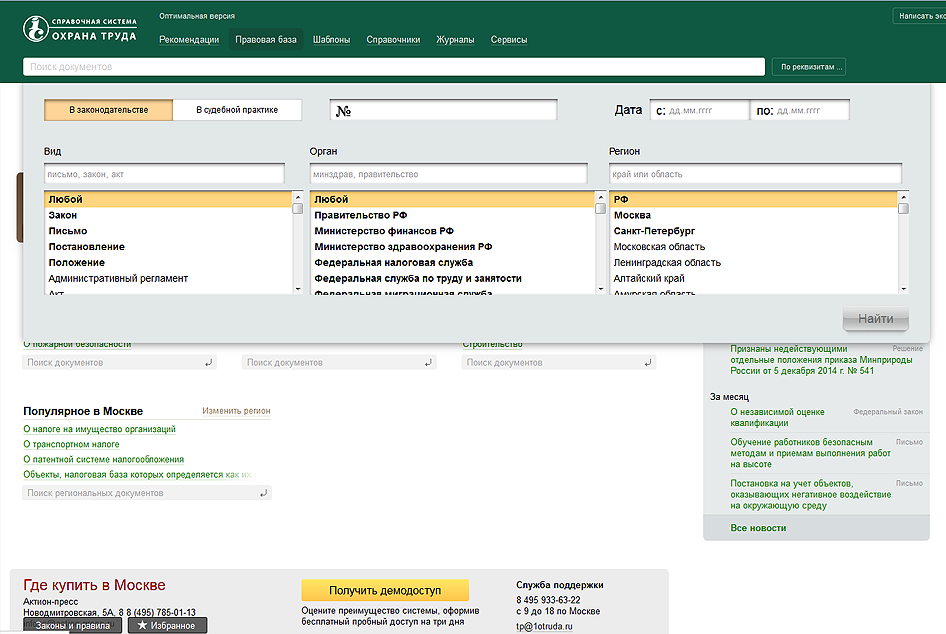Screen dimensions: 946x634
Task: Click star icon on Избранное button
Action: (x=142, y=625)
